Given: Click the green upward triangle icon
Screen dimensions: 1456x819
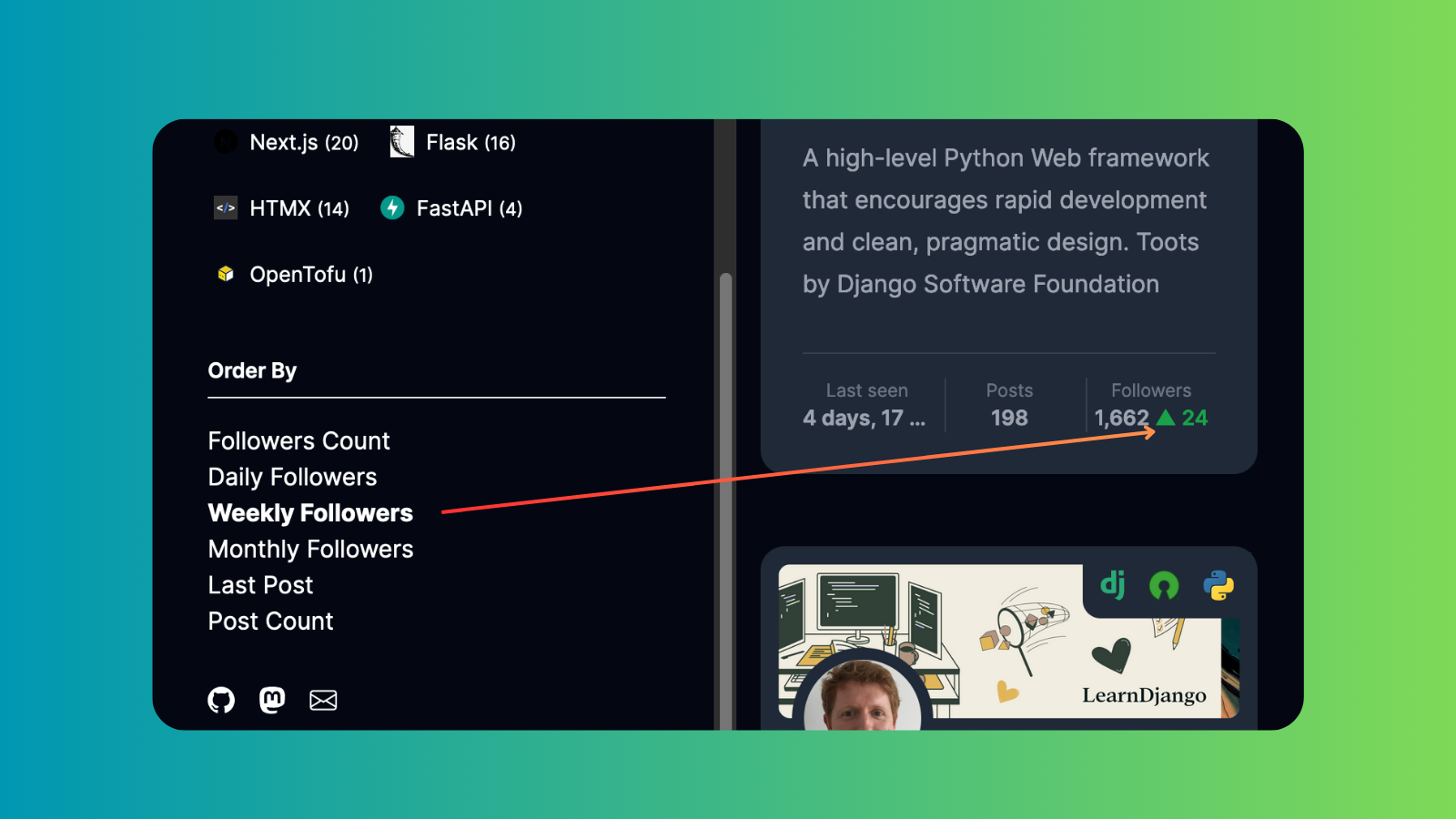Looking at the screenshot, I should pyautogui.click(x=1166, y=418).
